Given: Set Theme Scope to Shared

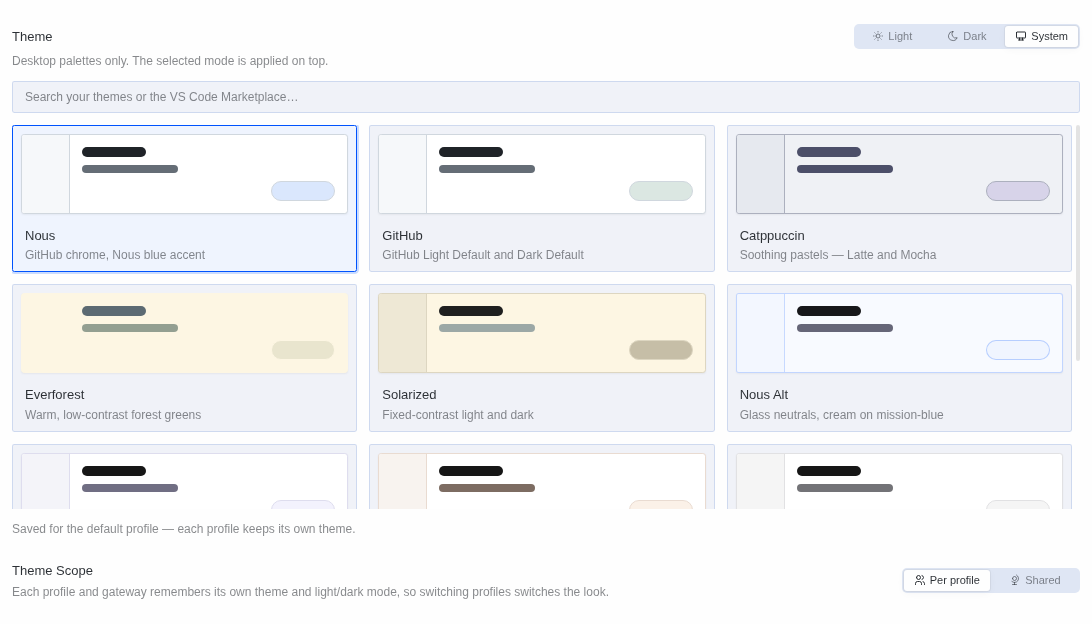Looking at the screenshot, I should 1035,580.
